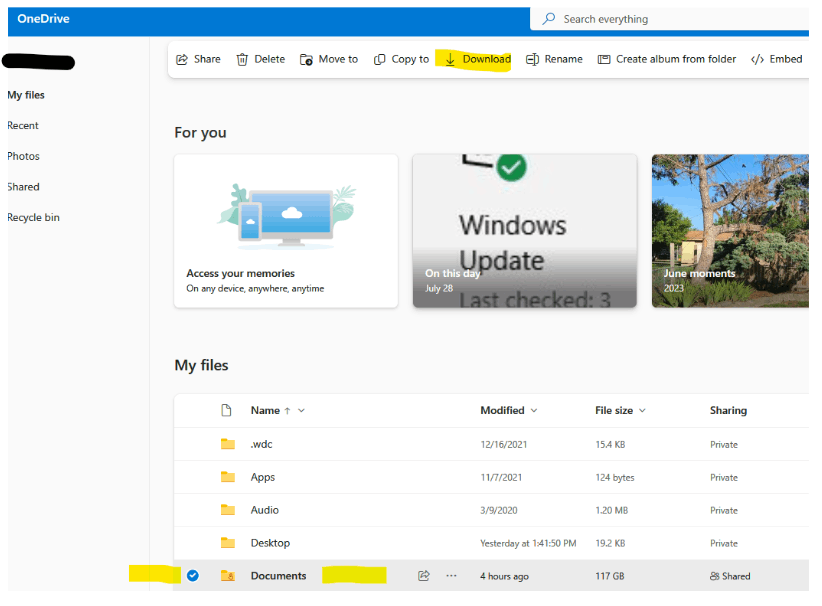Viewport: 822px width, 606px height.
Task: Open the Access your memories card
Action: coord(286,231)
